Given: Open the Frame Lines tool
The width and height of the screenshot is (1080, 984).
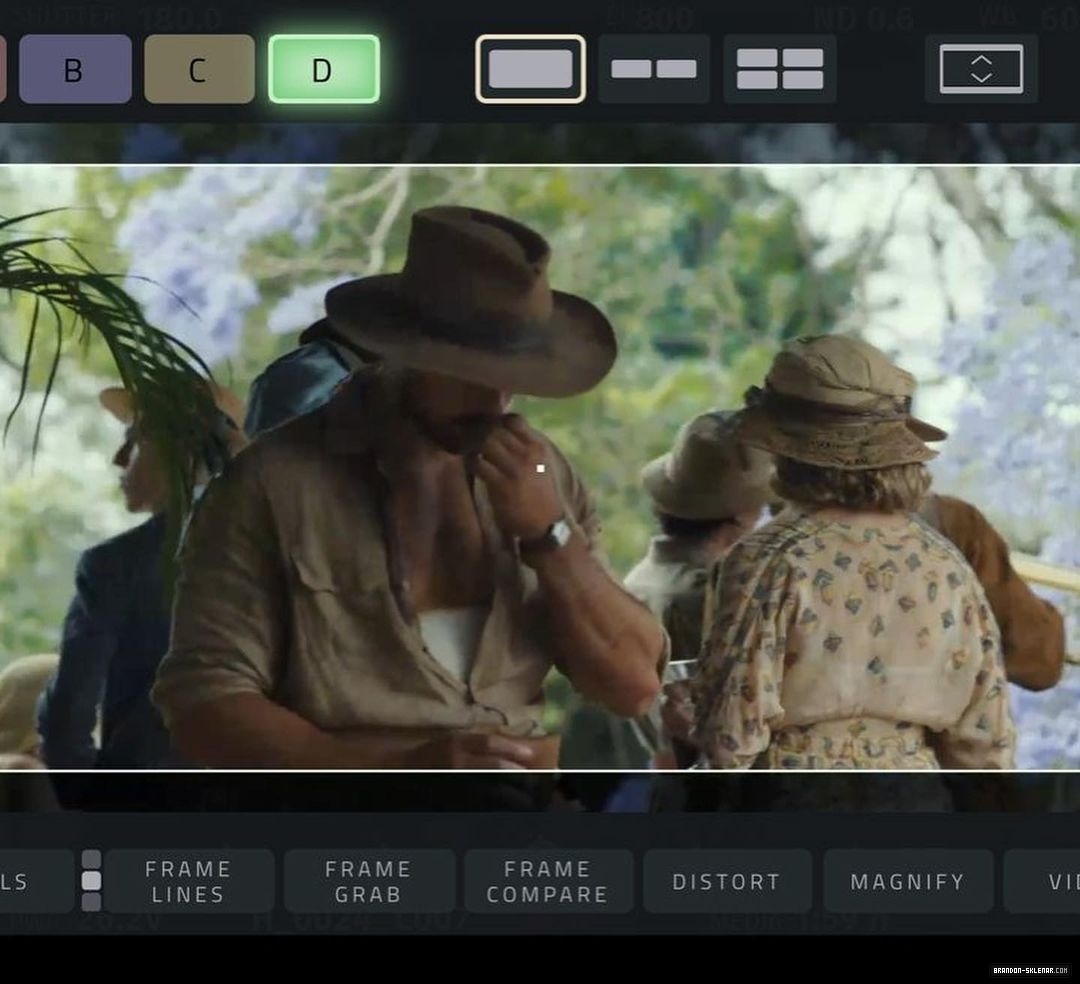Looking at the screenshot, I should (188, 881).
